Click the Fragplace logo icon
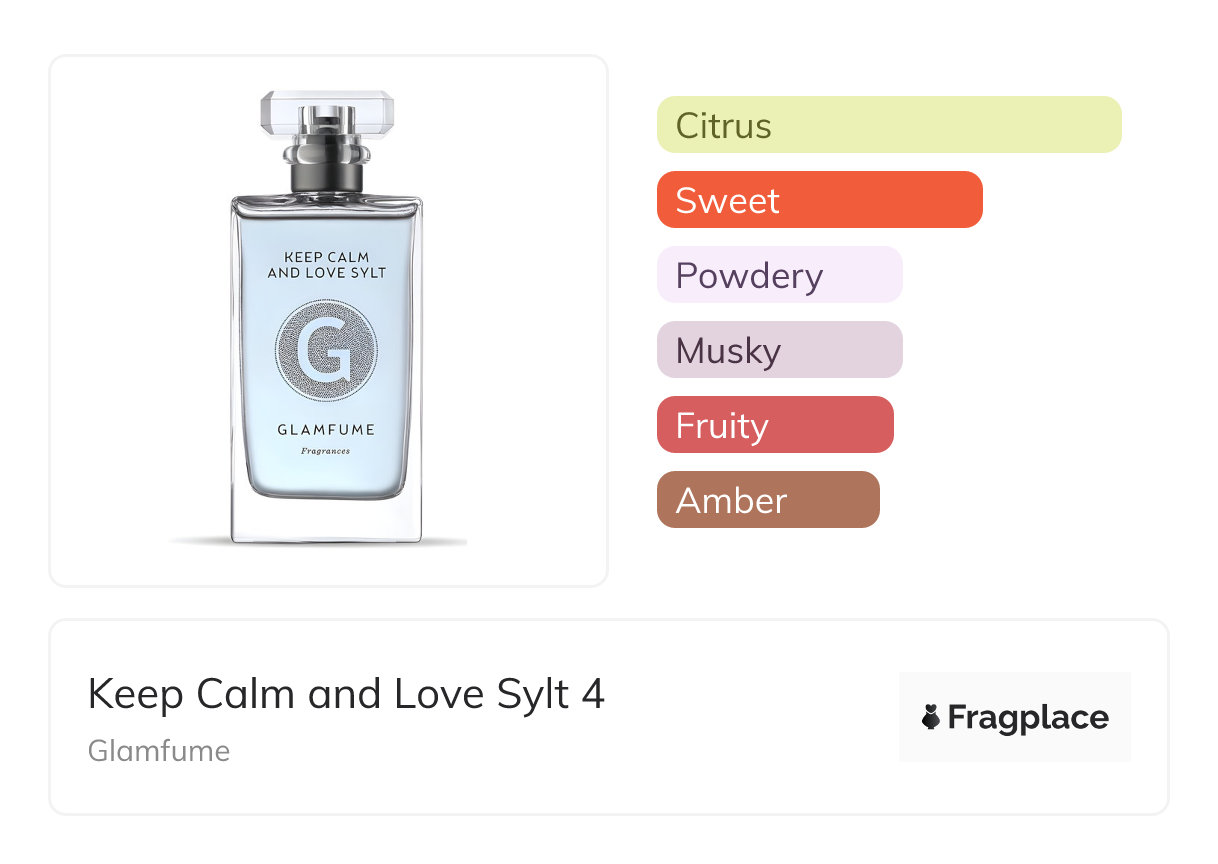1218x864 pixels. pos(931,717)
